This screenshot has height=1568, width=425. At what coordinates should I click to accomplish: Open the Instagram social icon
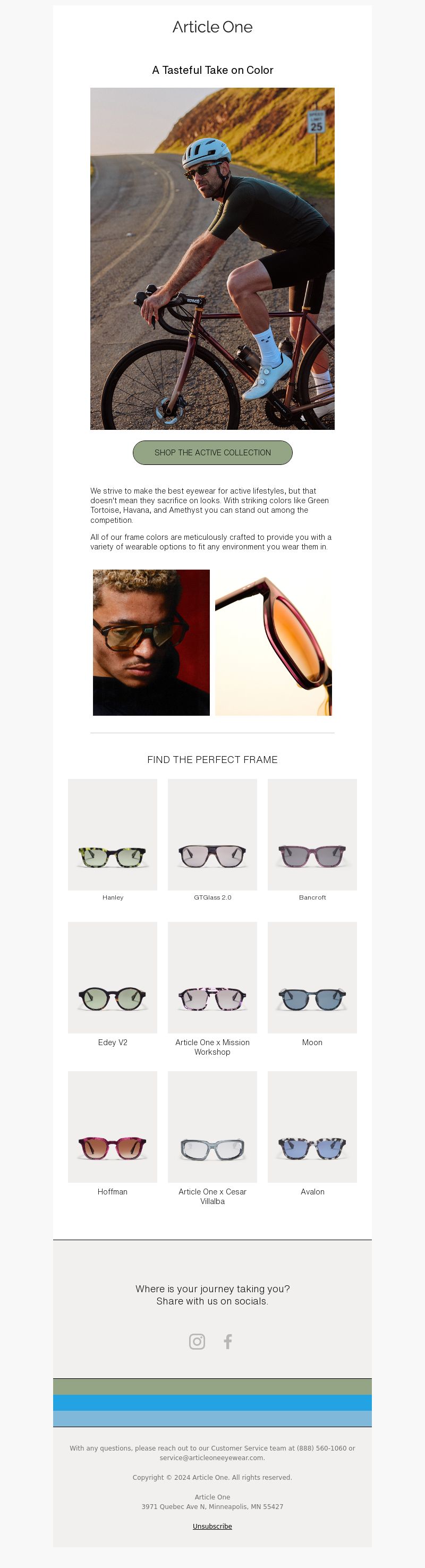coord(197,1342)
